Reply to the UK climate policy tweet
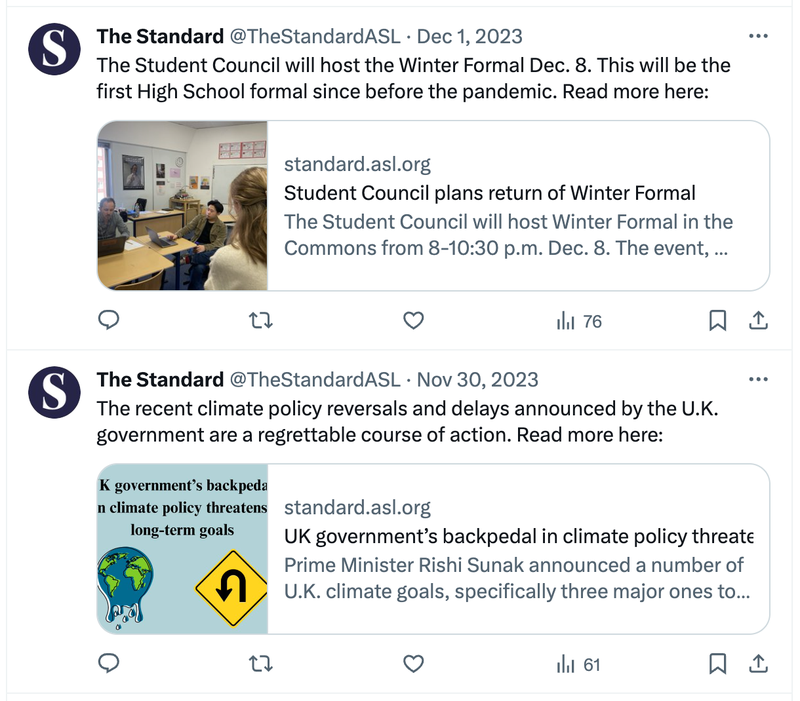This screenshot has width=800, height=701. (110, 664)
